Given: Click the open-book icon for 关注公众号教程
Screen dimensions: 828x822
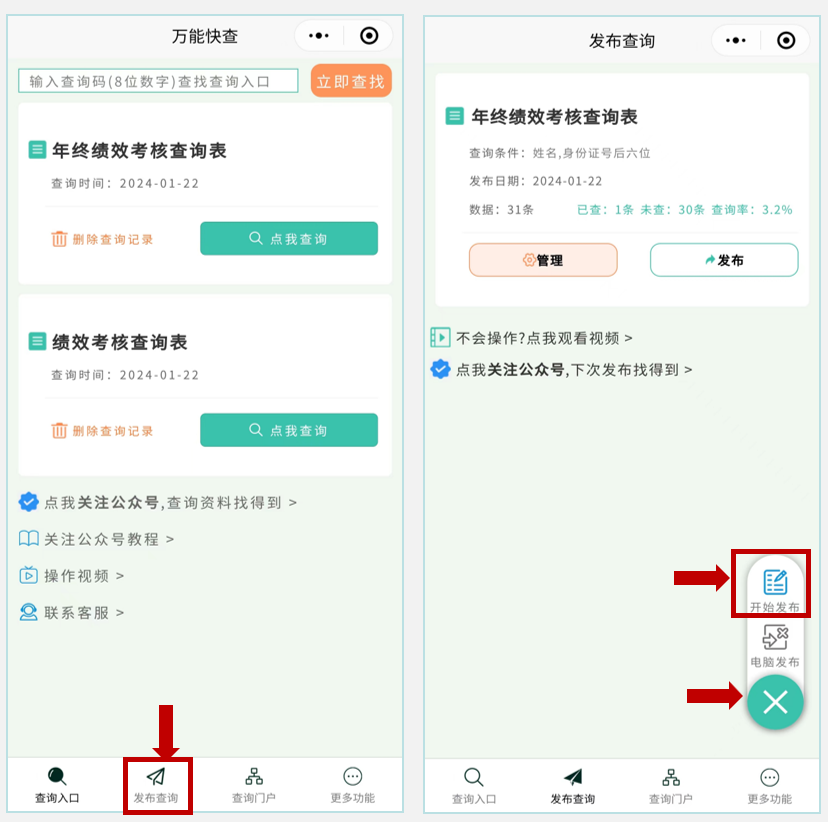Looking at the screenshot, I should [x=29, y=539].
